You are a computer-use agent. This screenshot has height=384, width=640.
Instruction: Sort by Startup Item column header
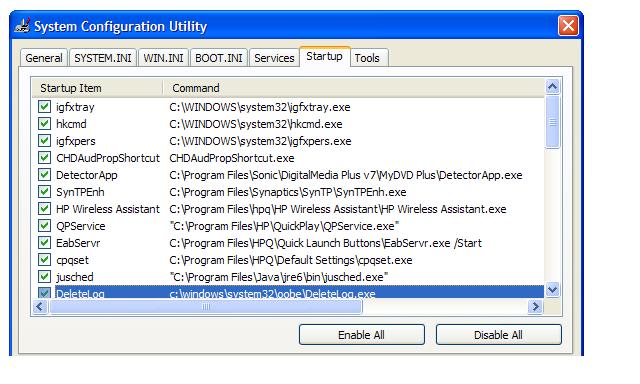click(97, 88)
